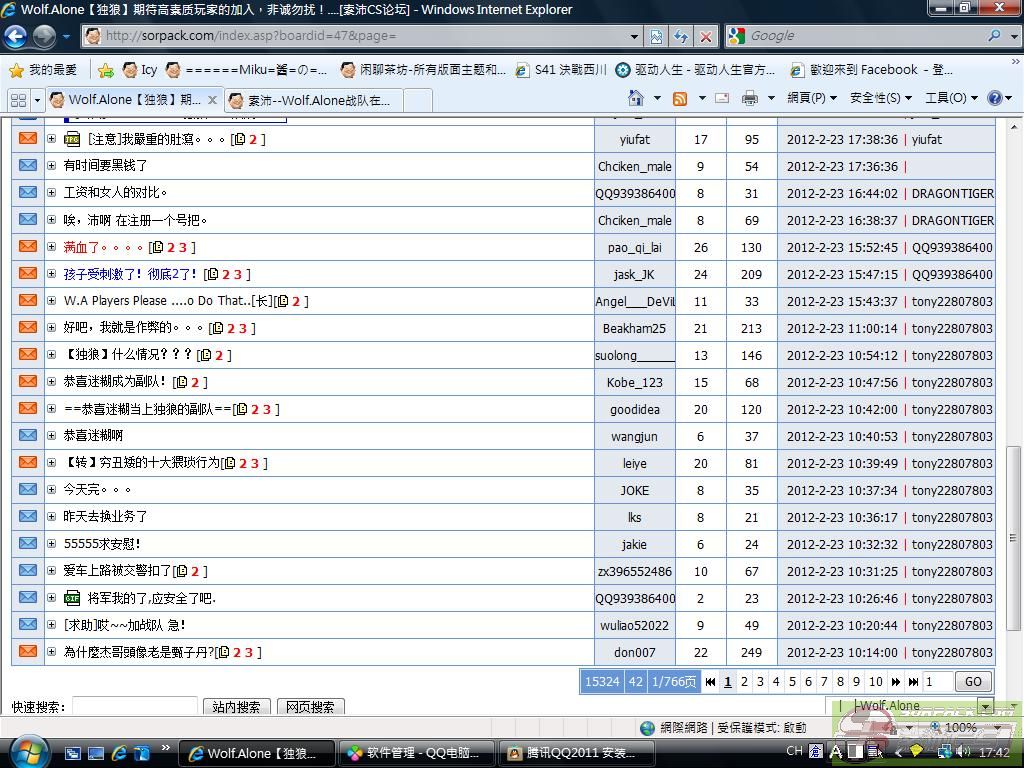
Task: Expand the '今天完。。。' thread plus box
Action: point(51,490)
